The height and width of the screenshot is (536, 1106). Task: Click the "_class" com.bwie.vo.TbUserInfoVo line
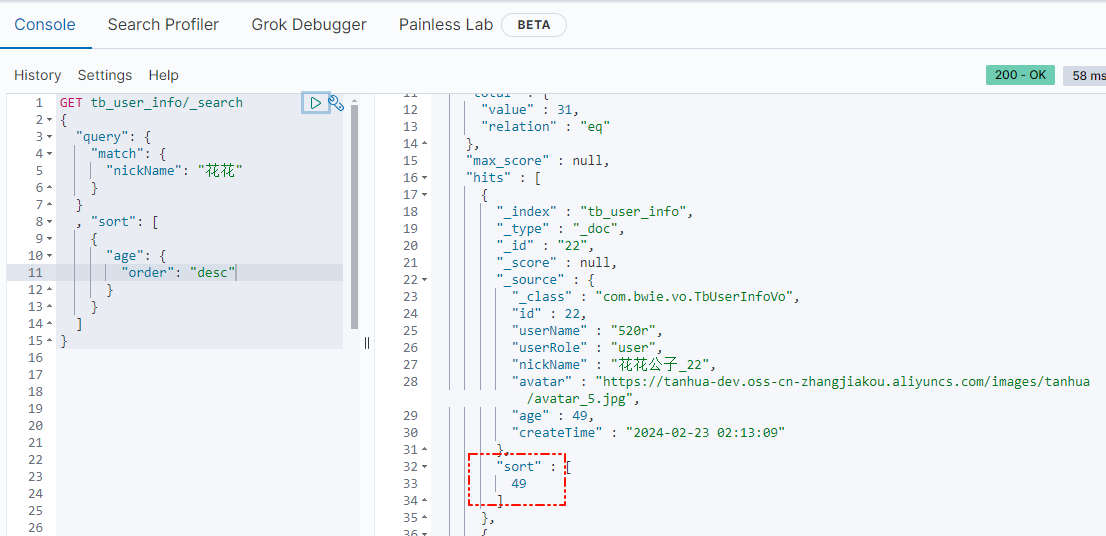pos(656,296)
